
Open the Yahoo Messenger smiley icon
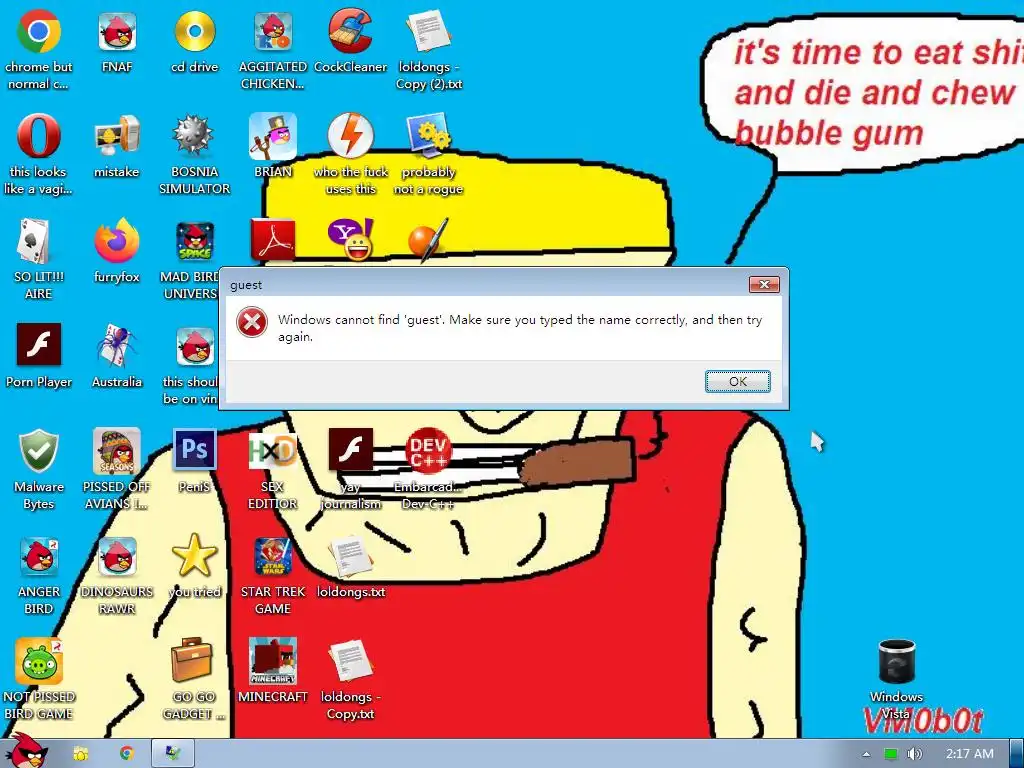(x=351, y=240)
